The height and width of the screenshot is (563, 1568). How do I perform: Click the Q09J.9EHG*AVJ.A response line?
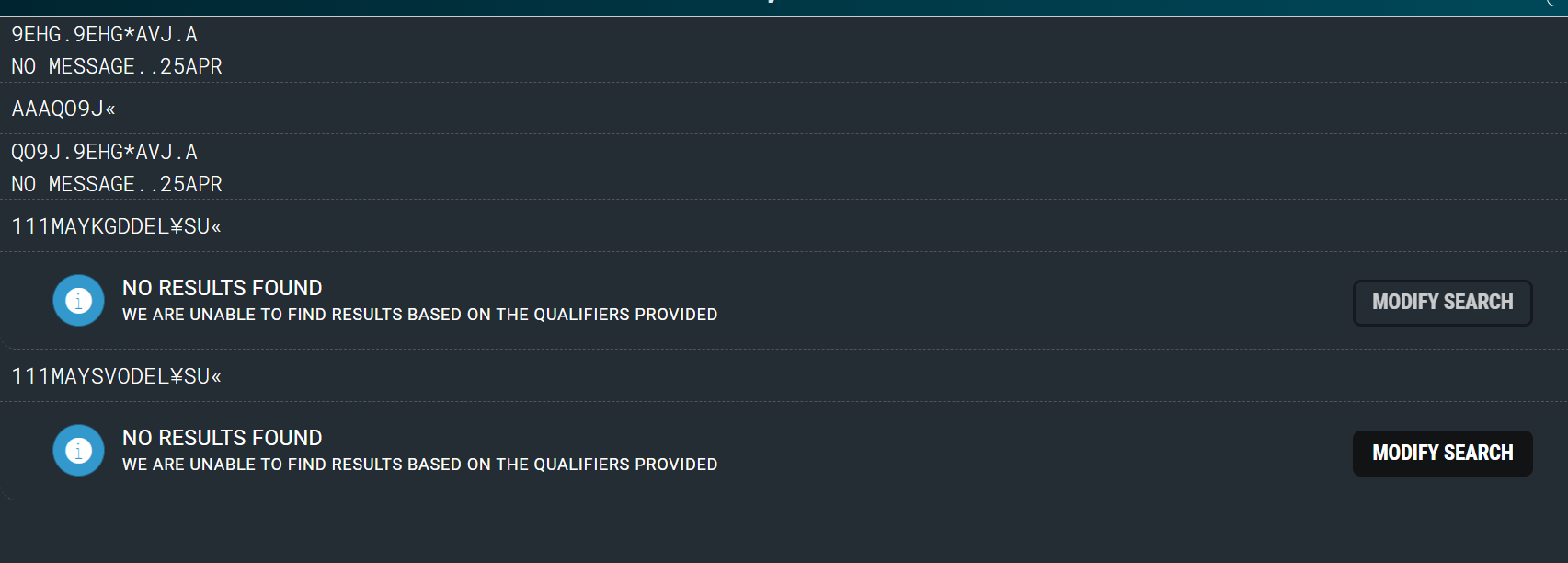[104, 152]
